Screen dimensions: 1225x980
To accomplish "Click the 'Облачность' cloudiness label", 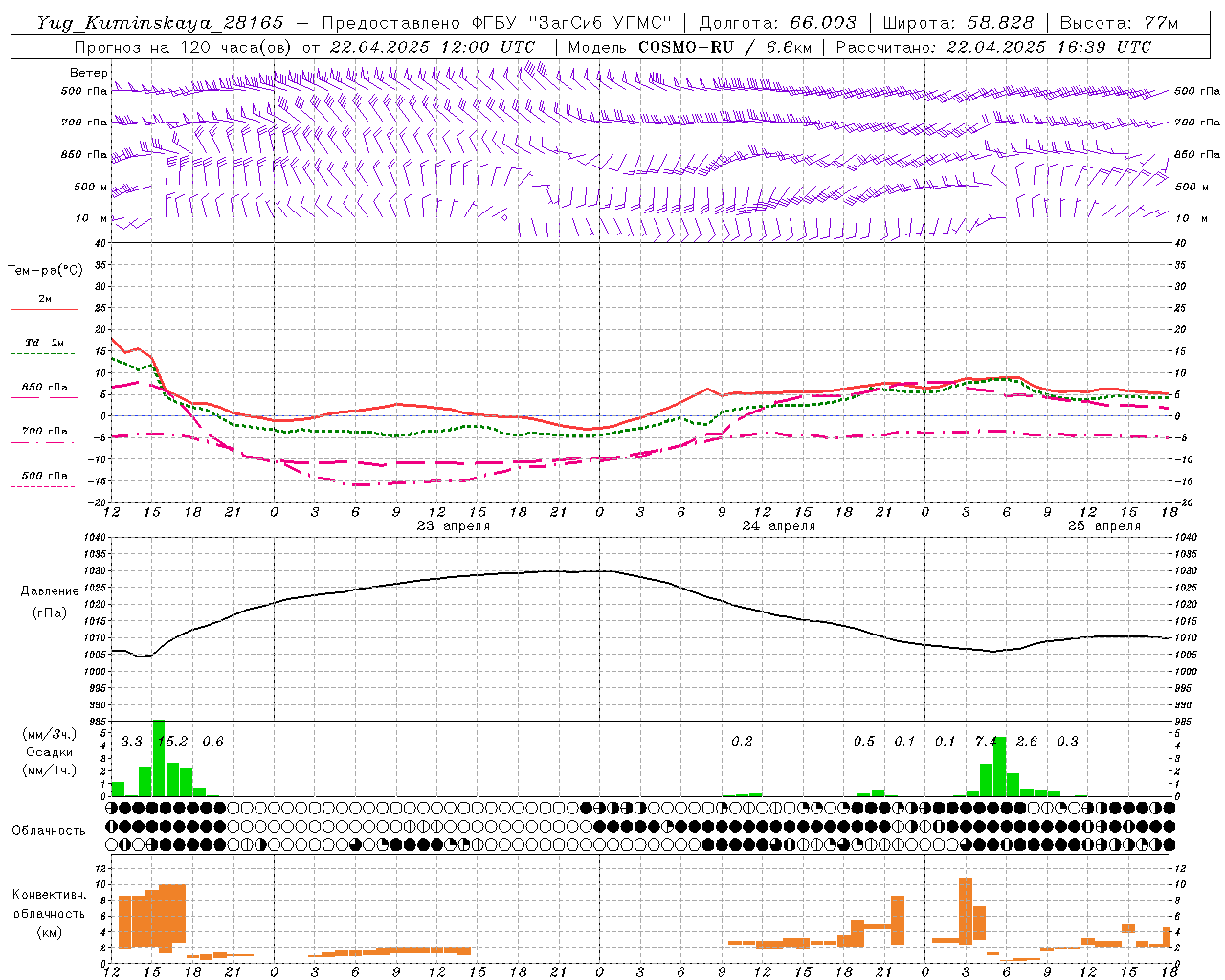I will (x=49, y=830).
